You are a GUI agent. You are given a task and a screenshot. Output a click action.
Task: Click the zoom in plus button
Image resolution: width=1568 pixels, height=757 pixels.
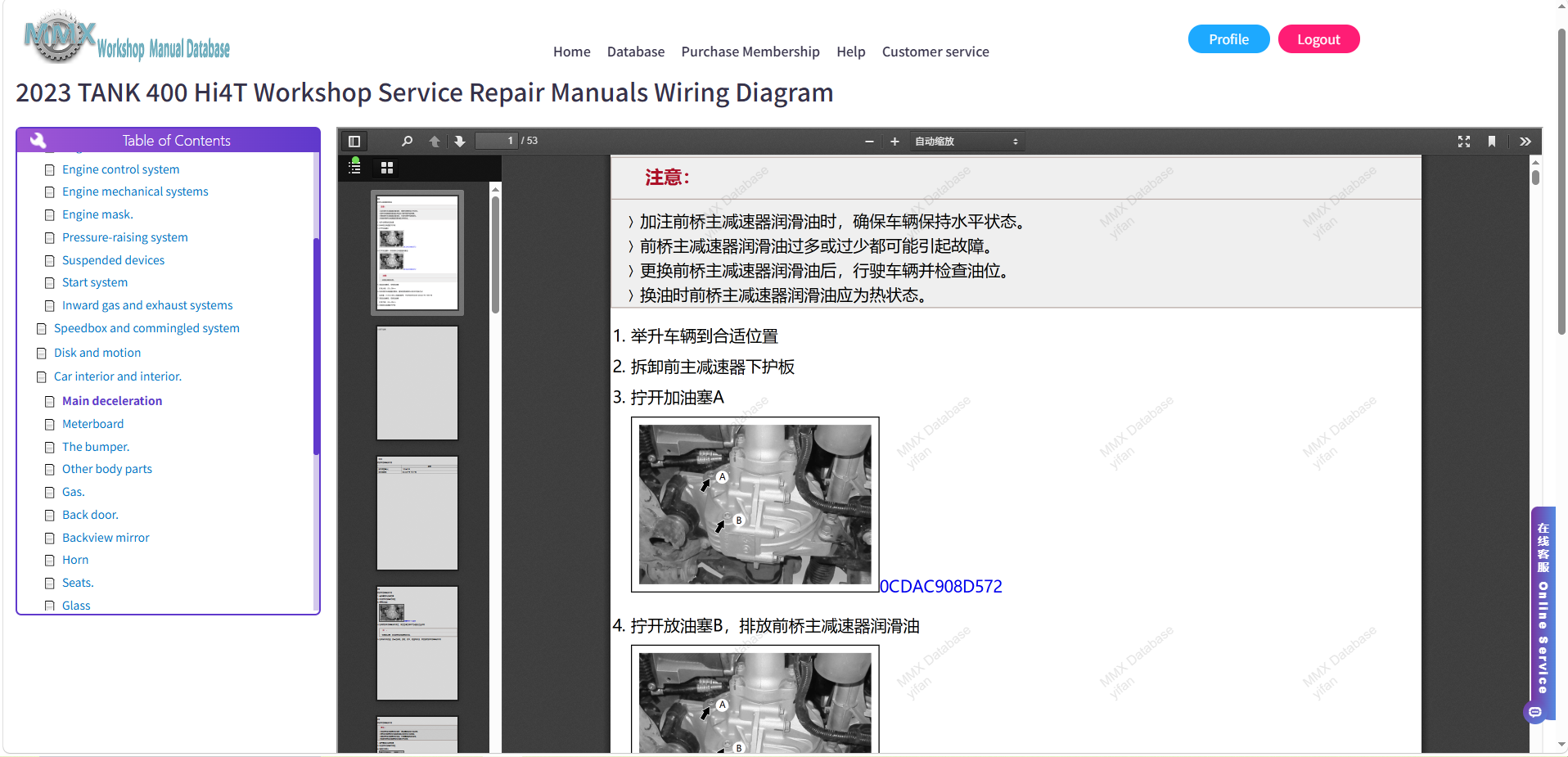894,142
